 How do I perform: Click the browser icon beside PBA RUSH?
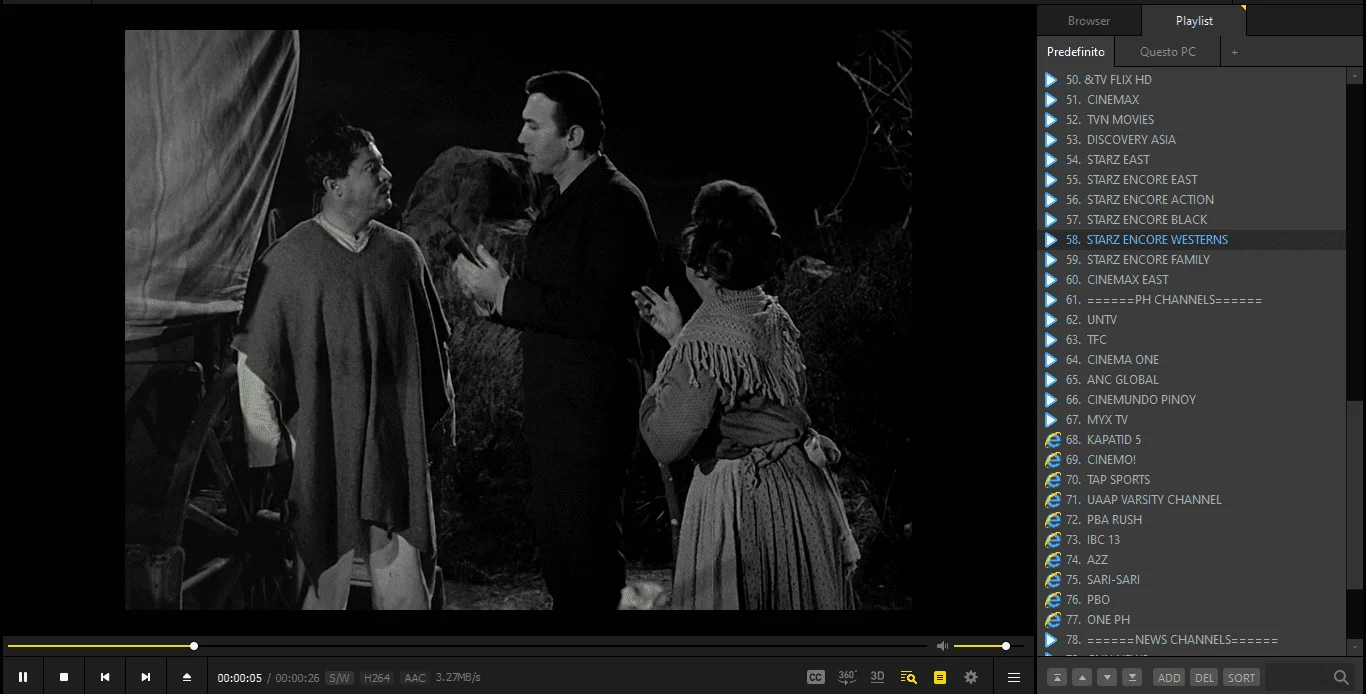click(x=1052, y=520)
